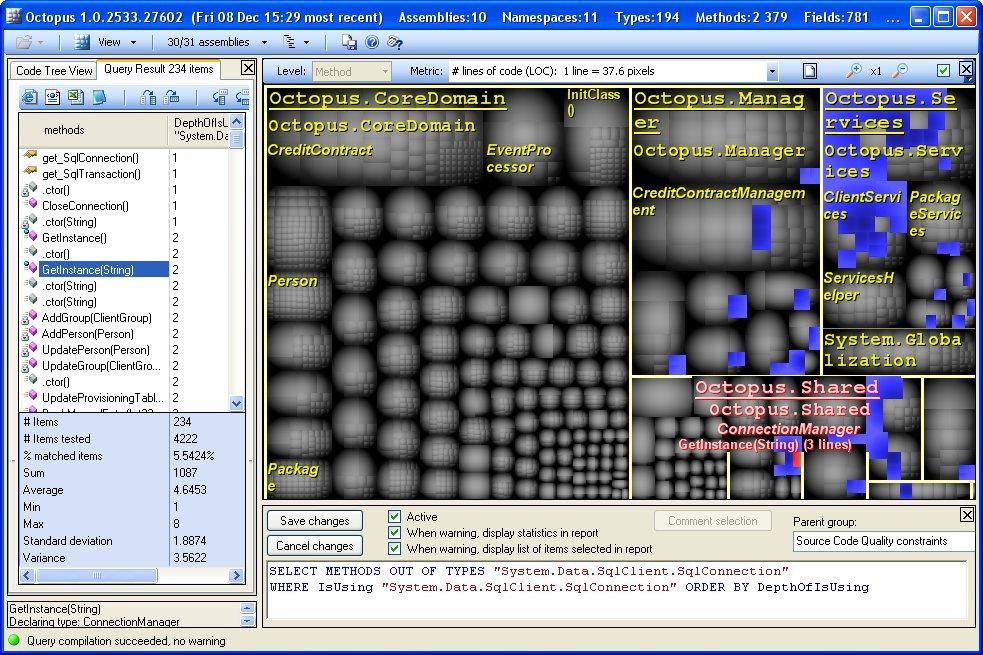
Task: Click right arrow of statistics horizontal scrollbar
Action: (236, 575)
